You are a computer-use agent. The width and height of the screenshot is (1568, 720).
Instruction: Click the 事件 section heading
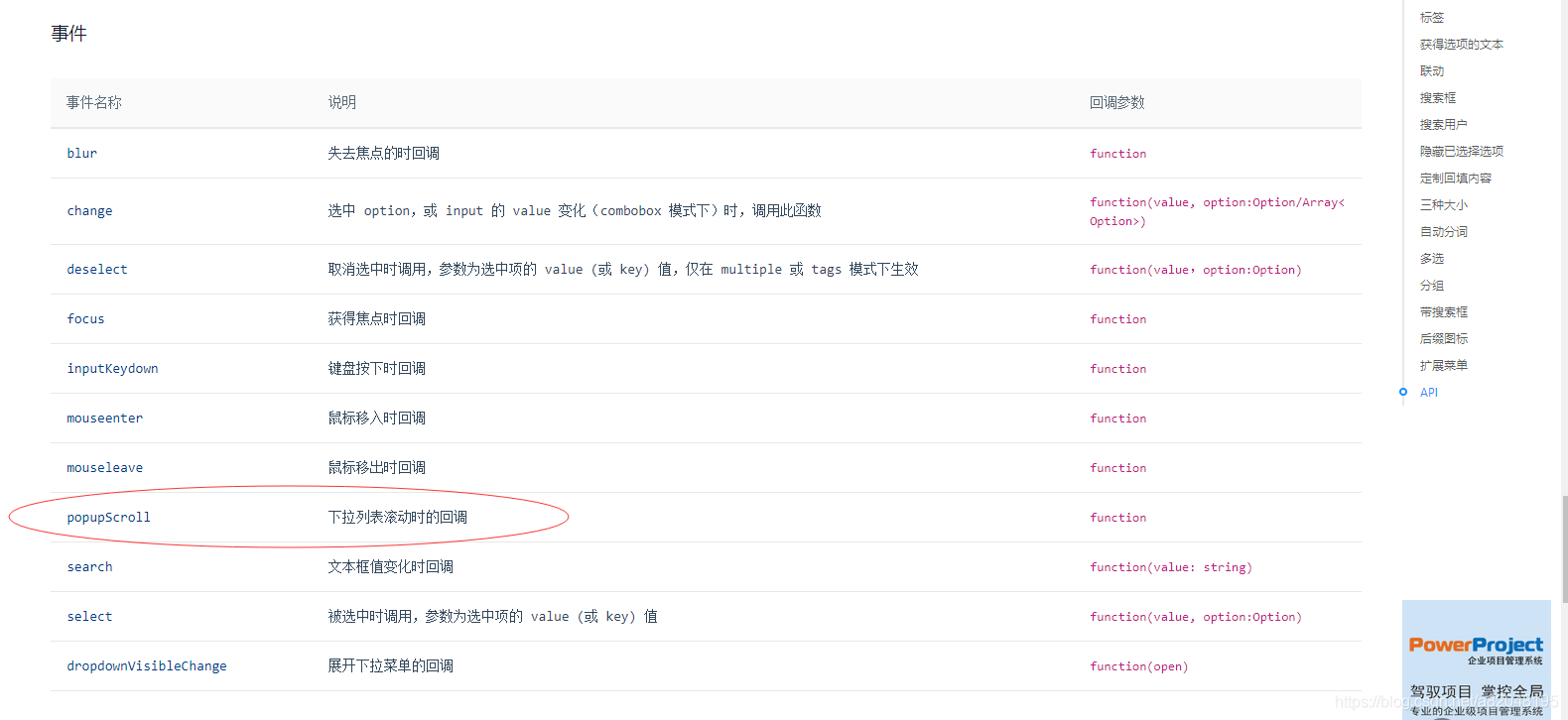68,34
